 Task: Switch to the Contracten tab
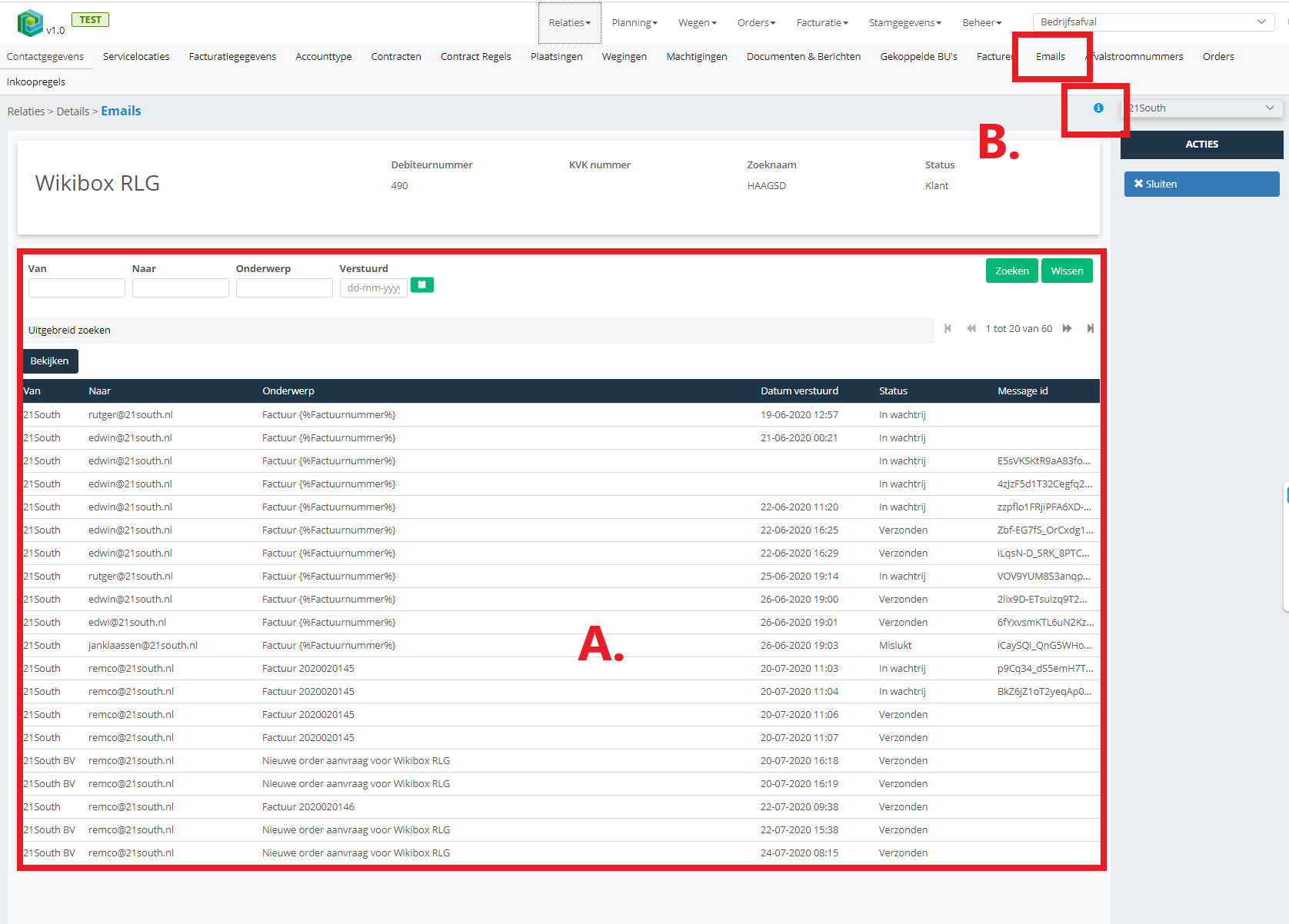(396, 57)
